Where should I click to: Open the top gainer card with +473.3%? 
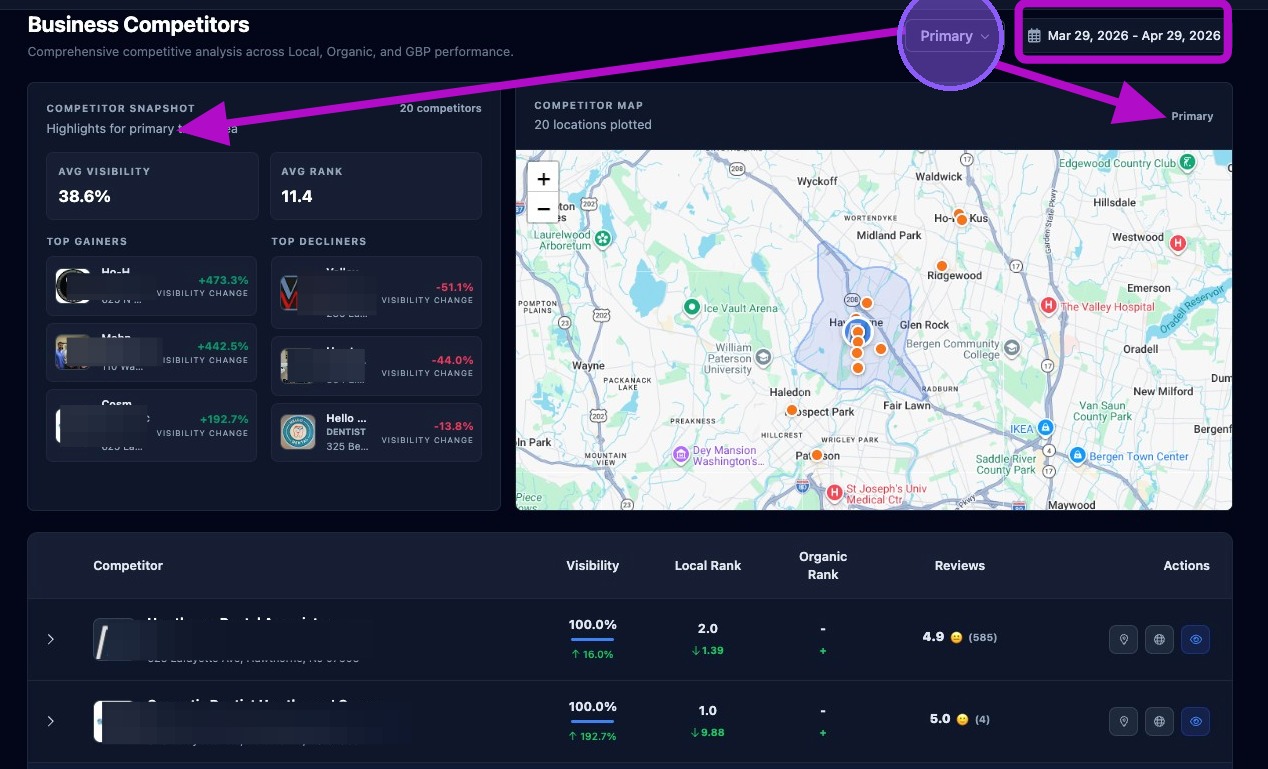coord(152,286)
